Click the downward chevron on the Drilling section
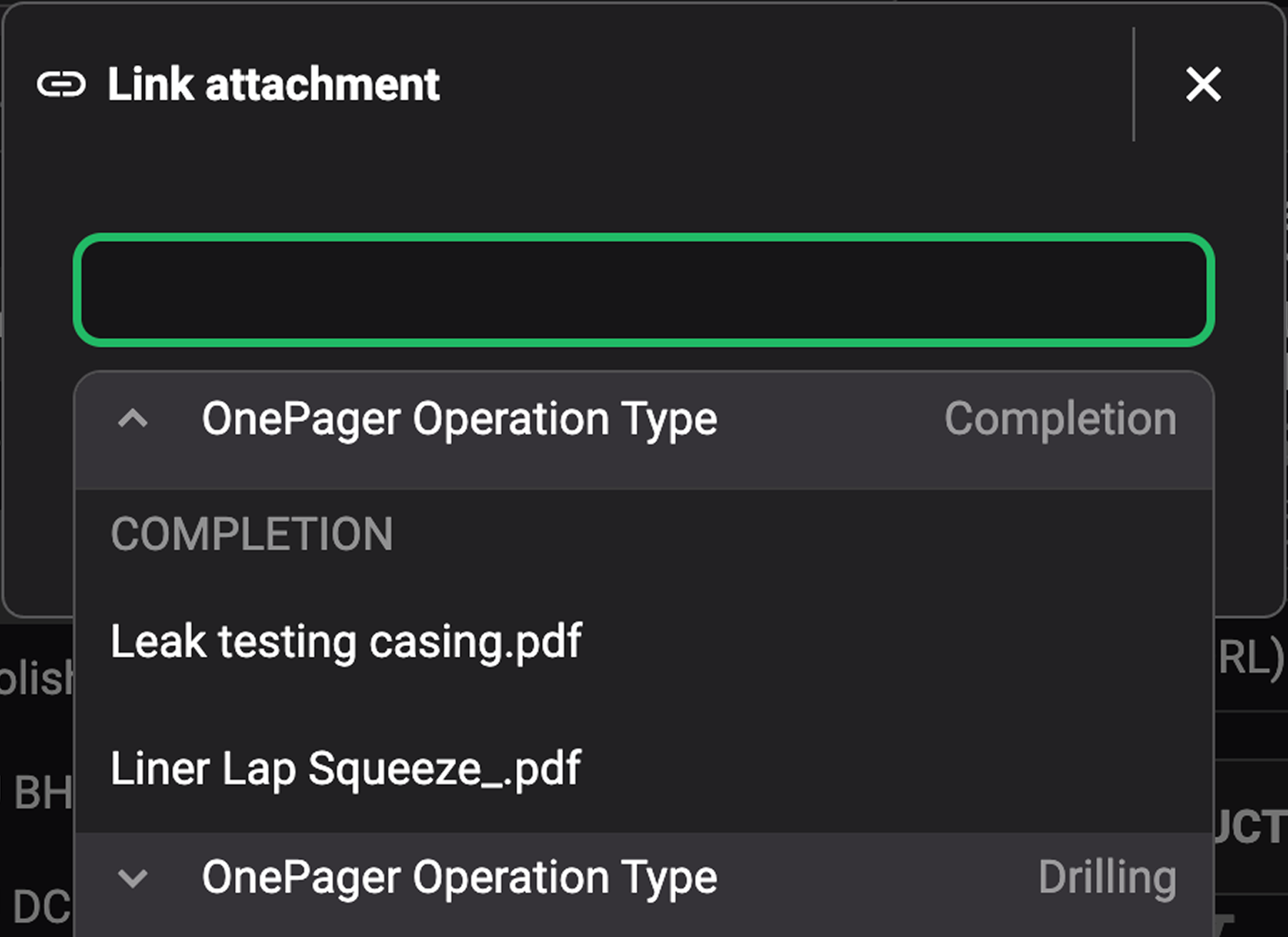 (x=132, y=878)
